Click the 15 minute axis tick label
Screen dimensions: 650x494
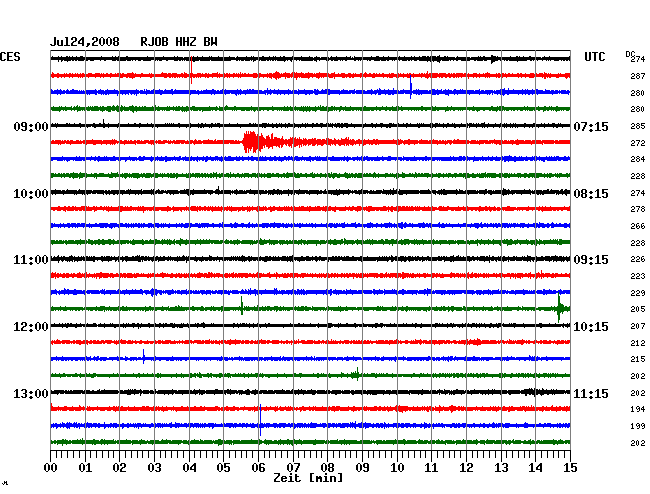click(570, 468)
